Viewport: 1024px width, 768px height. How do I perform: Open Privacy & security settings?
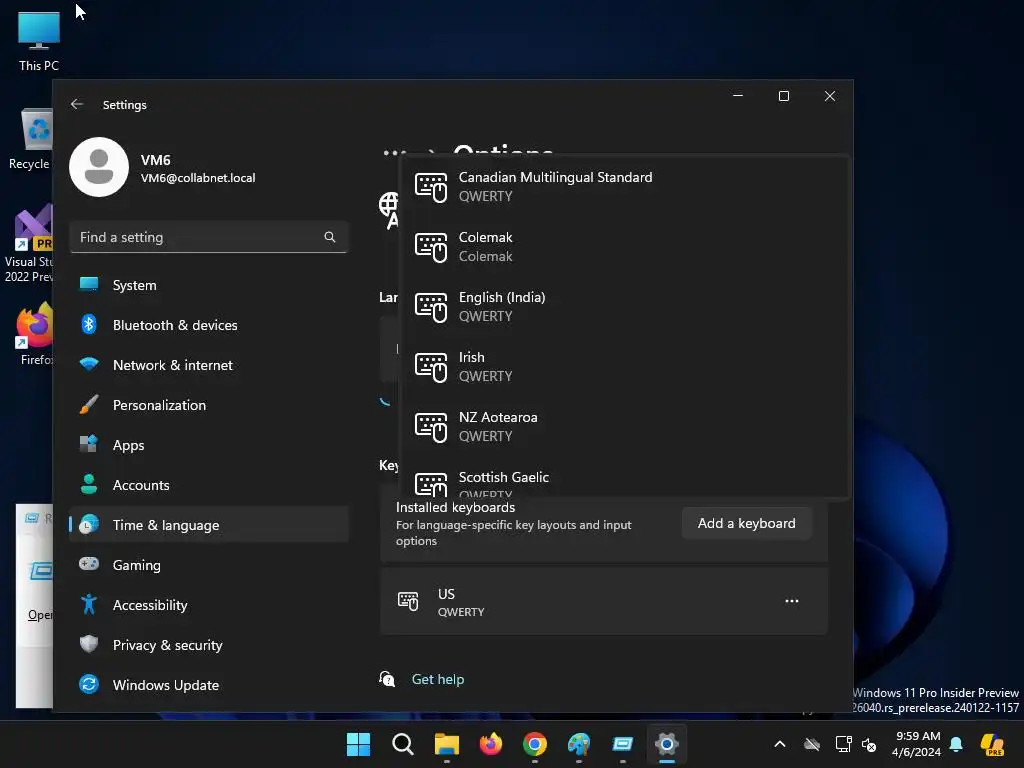pos(208,645)
